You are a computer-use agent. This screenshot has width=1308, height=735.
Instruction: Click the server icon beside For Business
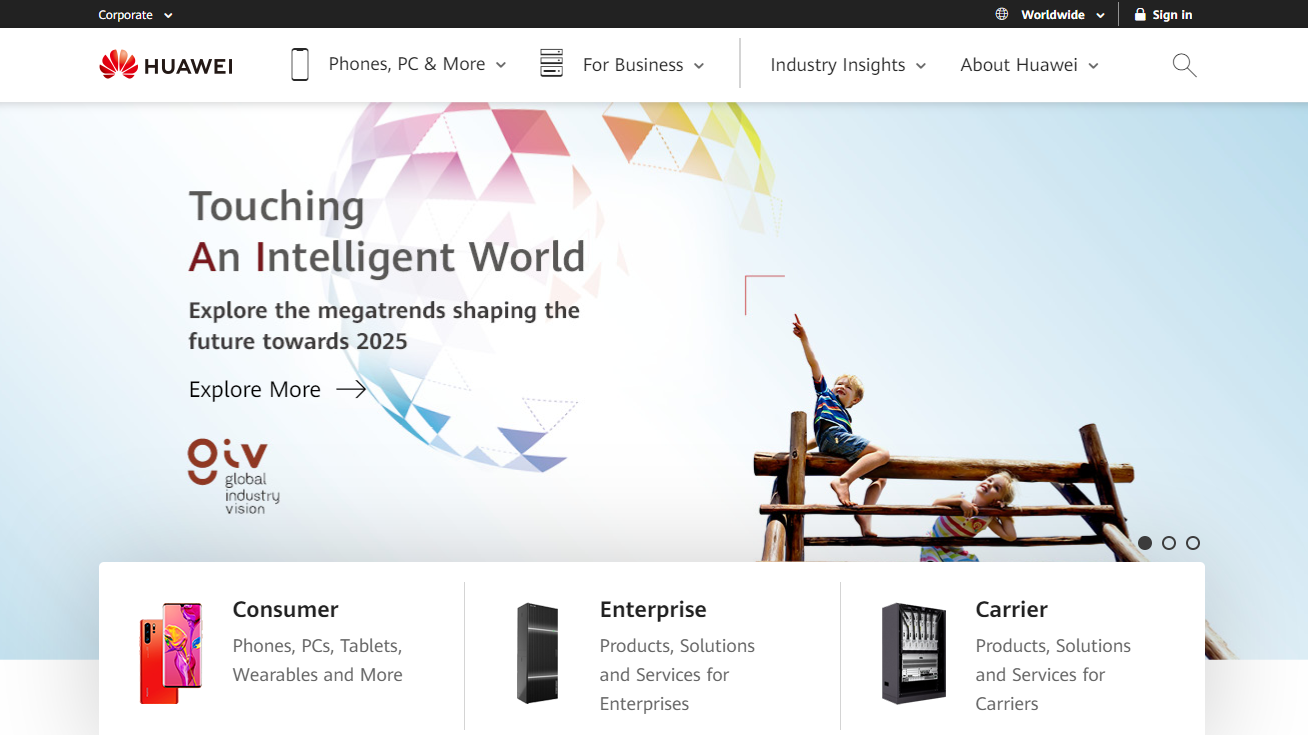[x=551, y=63]
